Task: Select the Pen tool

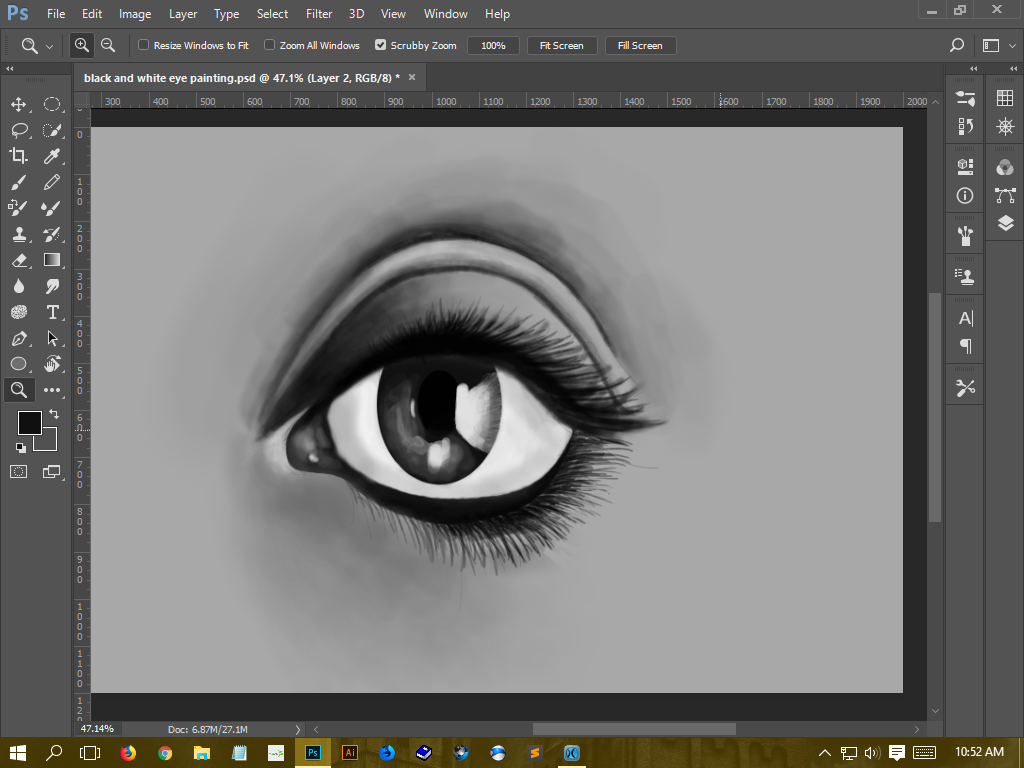Action: tap(19, 338)
